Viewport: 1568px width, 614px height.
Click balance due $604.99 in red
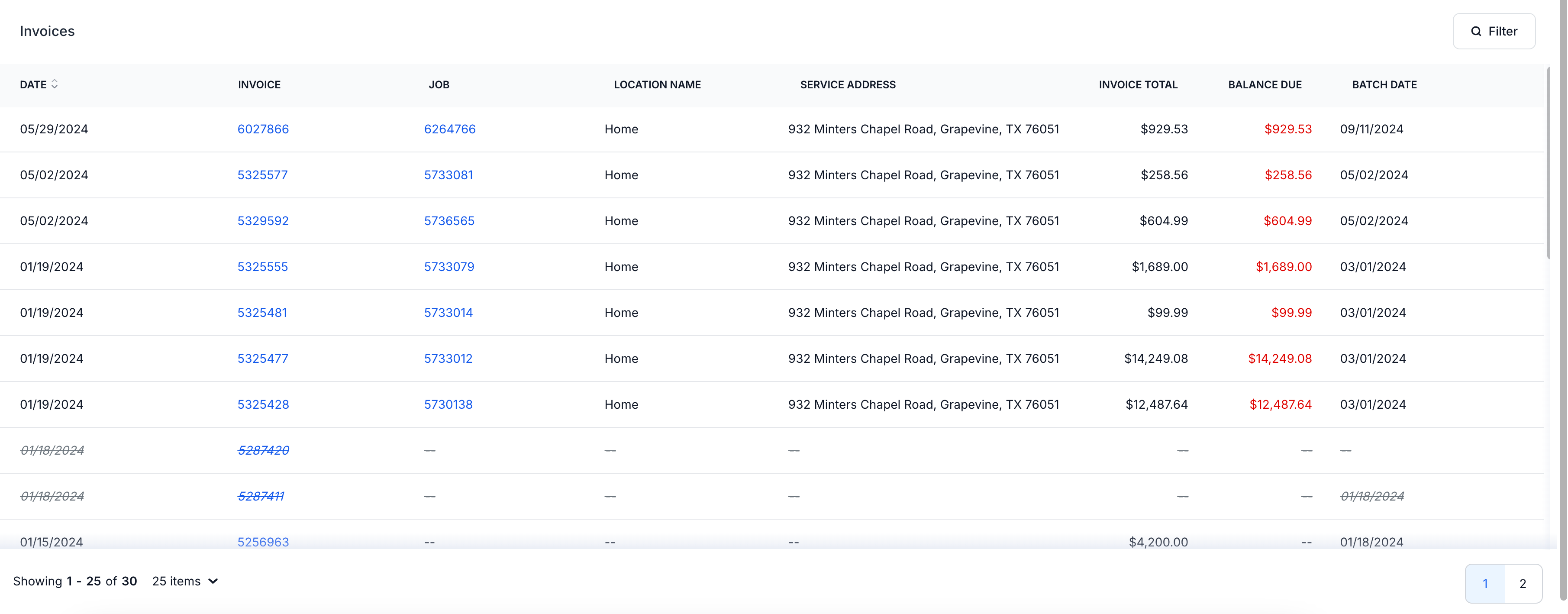(x=1287, y=221)
